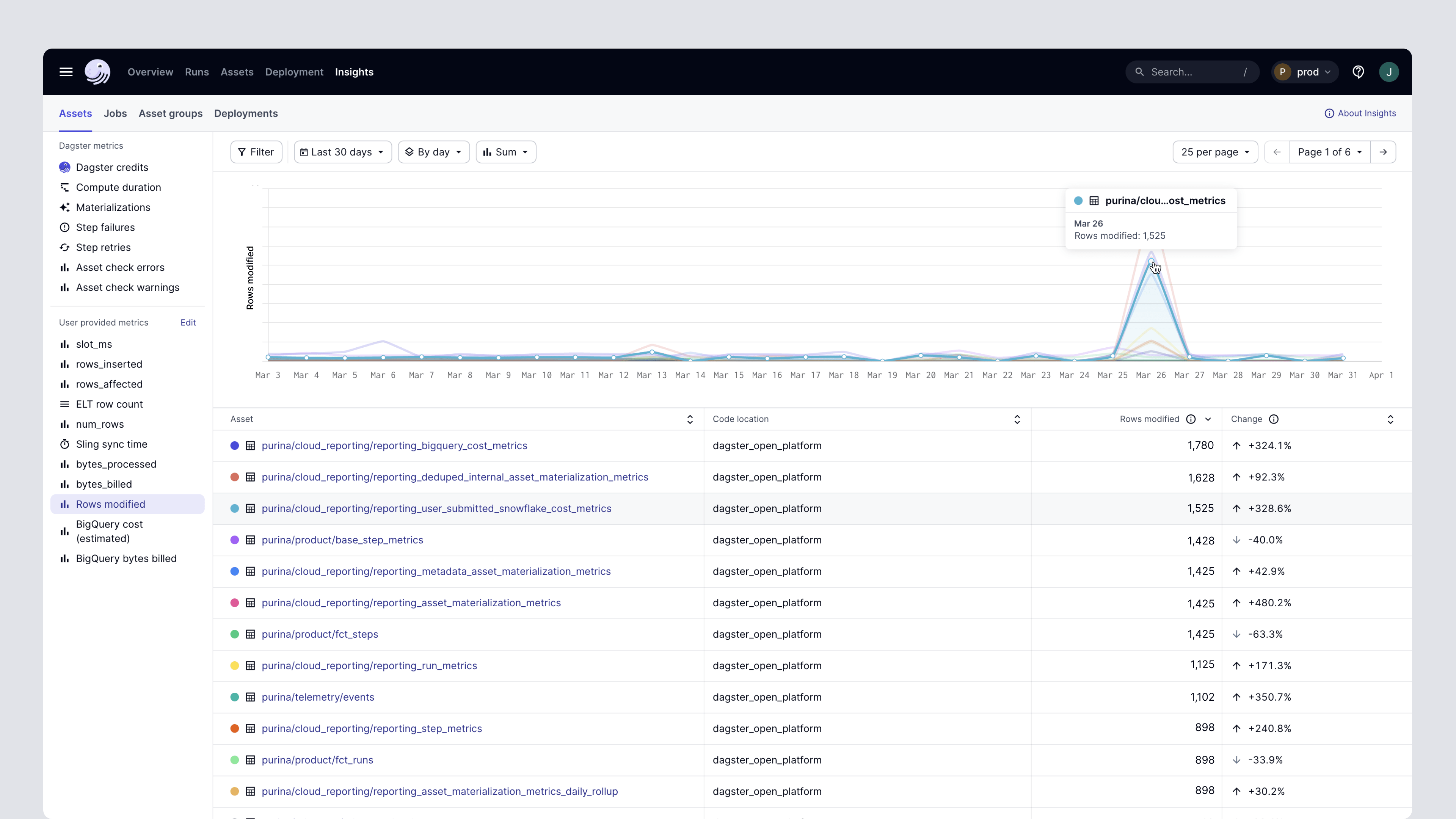This screenshot has height=819, width=1456.
Task: Open Page 1 of 6 dropdown
Action: (x=1330, y=152)
